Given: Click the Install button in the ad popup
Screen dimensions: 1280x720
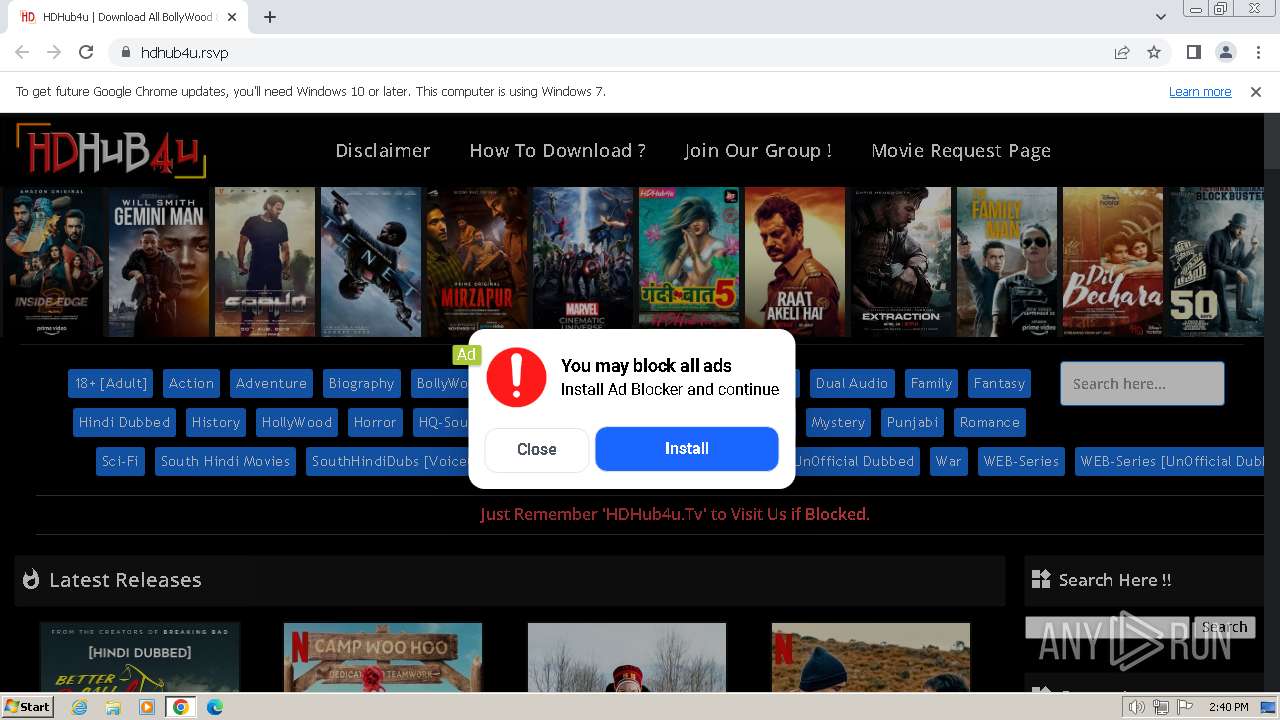Looking at the screenshot, I should click(x=687, y=449).
